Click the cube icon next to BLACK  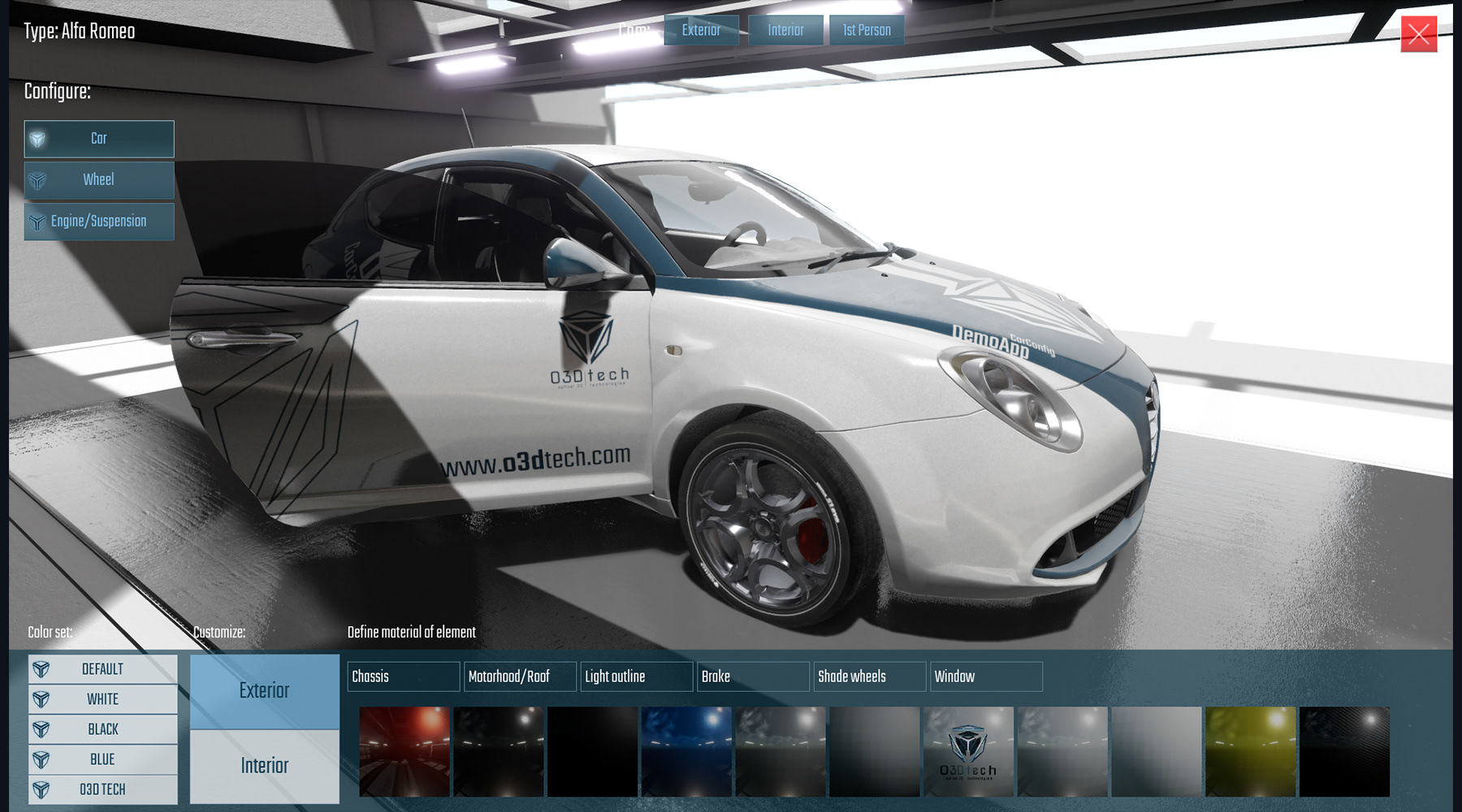[x=41, y=729]
